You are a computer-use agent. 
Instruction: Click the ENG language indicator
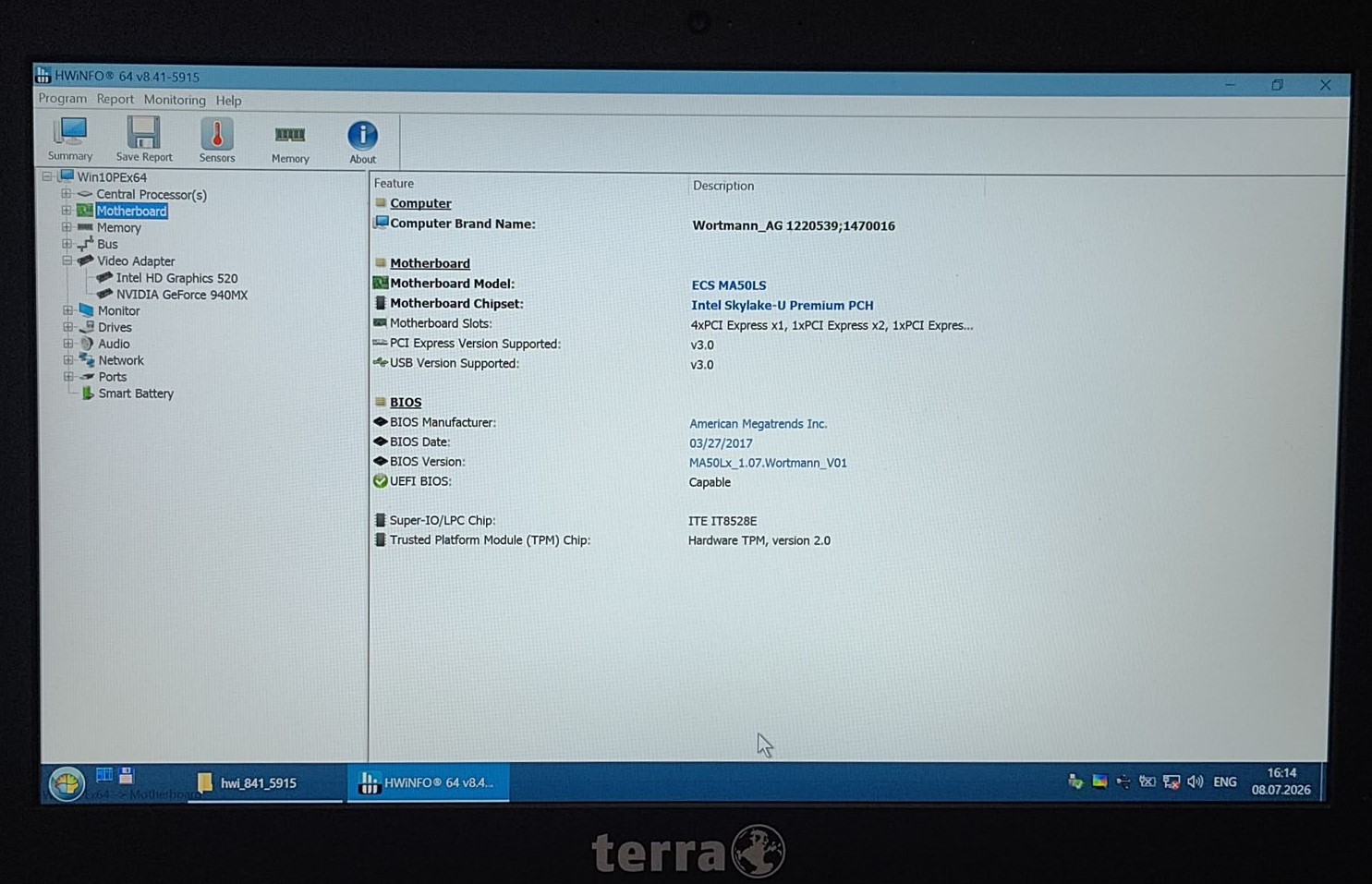pos(1225,782)
